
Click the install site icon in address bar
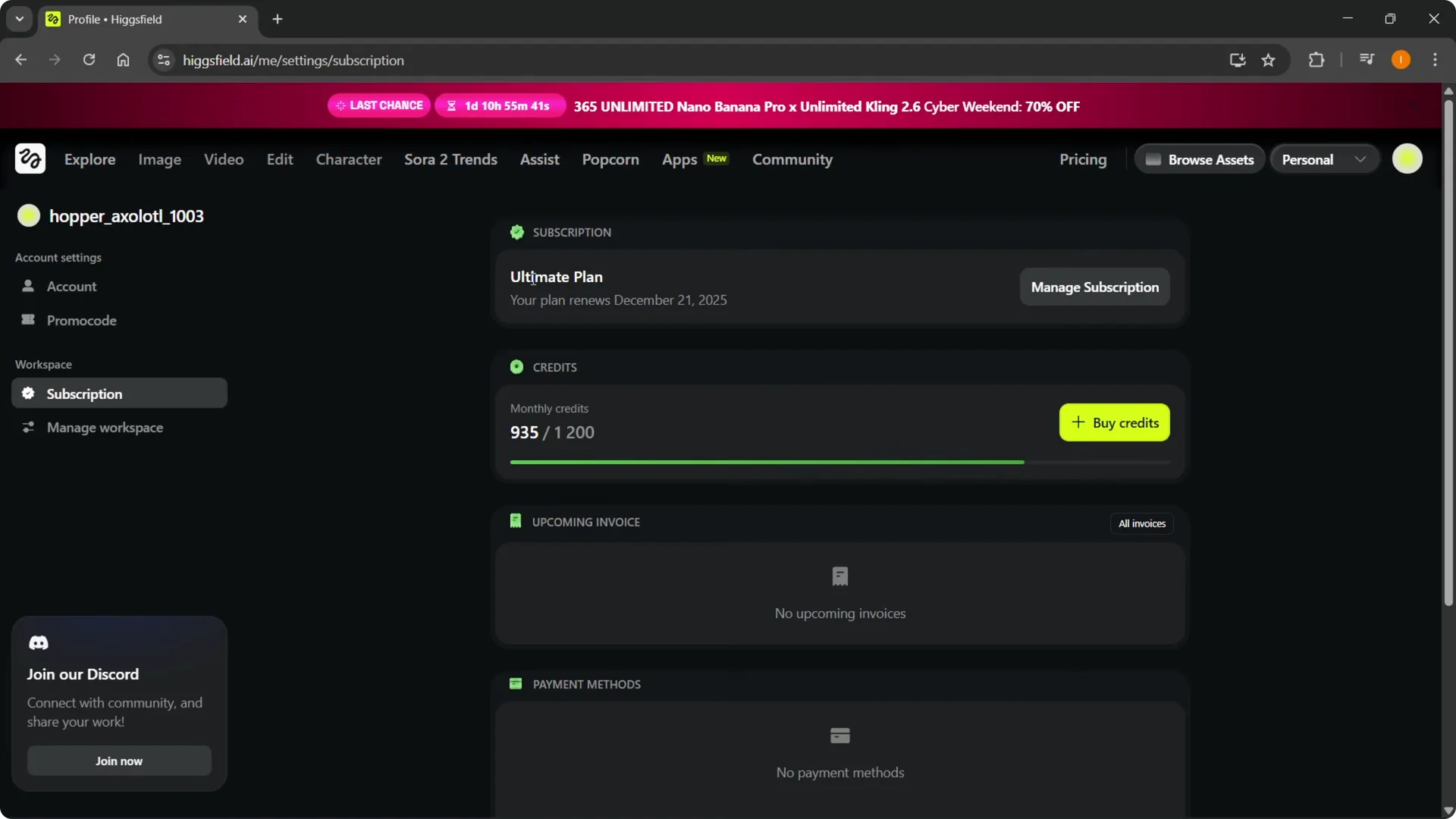tap(1237, 60)
